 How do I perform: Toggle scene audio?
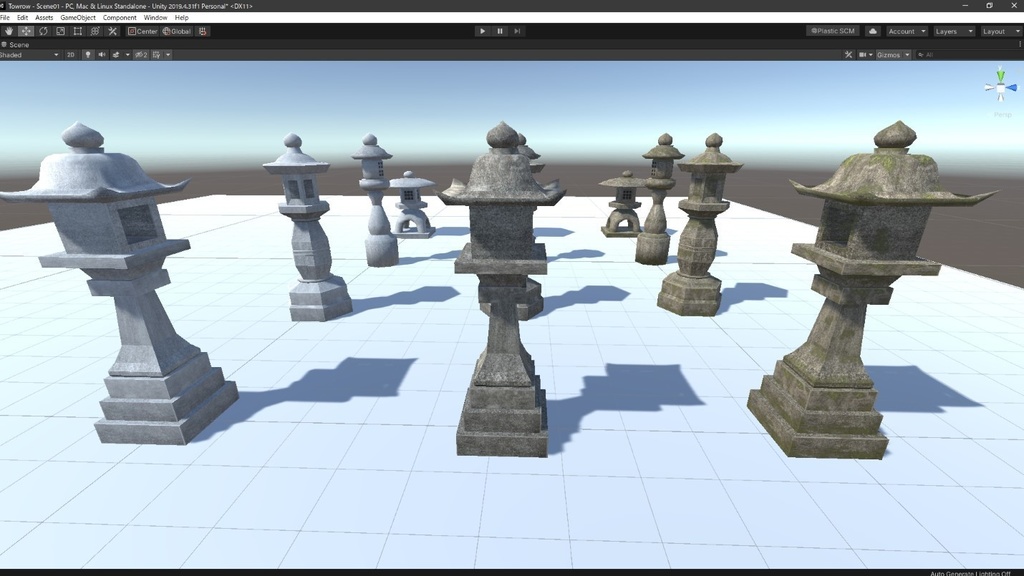coord(102,55)
